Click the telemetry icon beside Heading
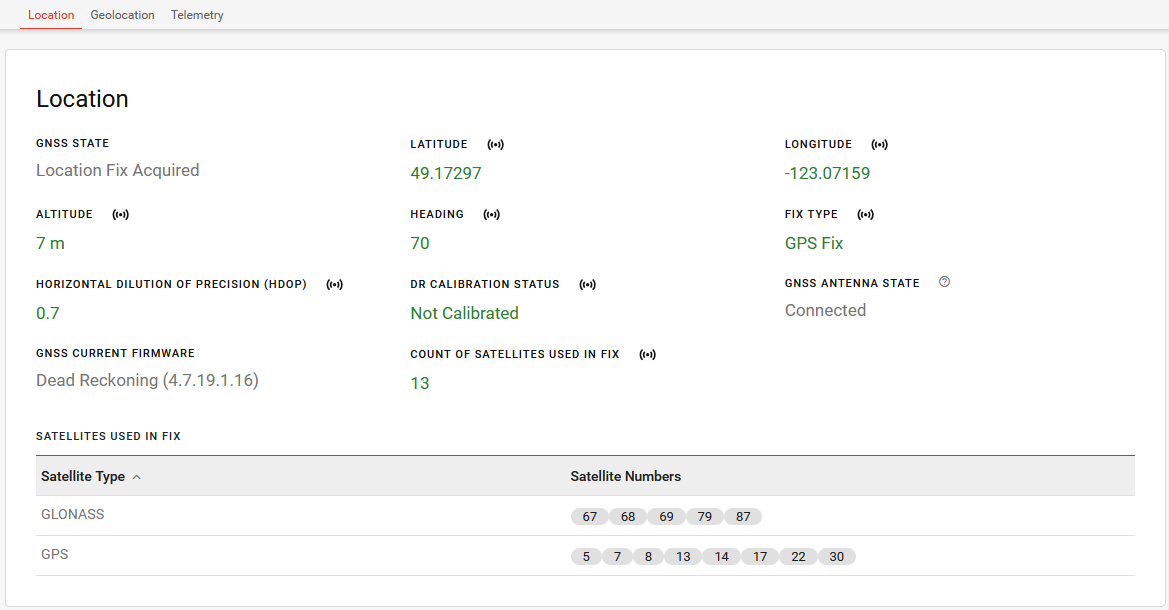1169x610 pixels. click(491, 215)
